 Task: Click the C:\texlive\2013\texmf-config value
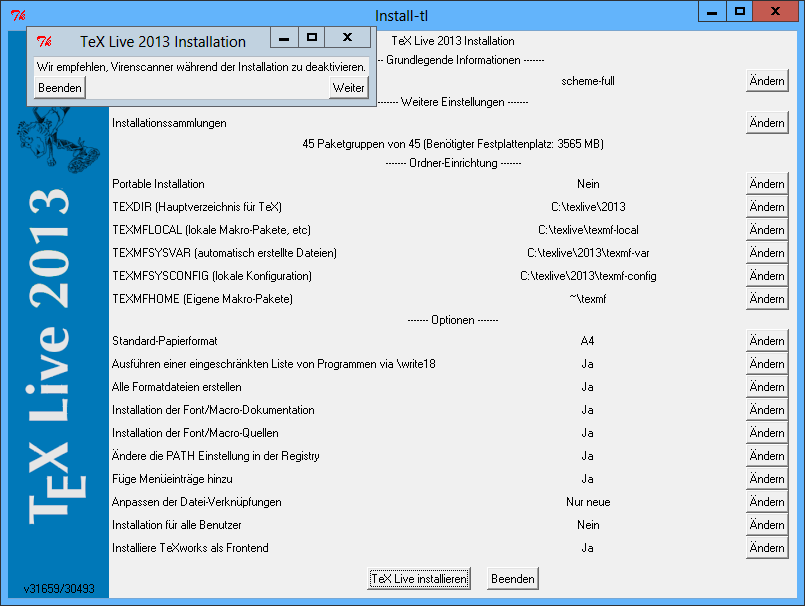pyautogui.click(x=588, y=276)
